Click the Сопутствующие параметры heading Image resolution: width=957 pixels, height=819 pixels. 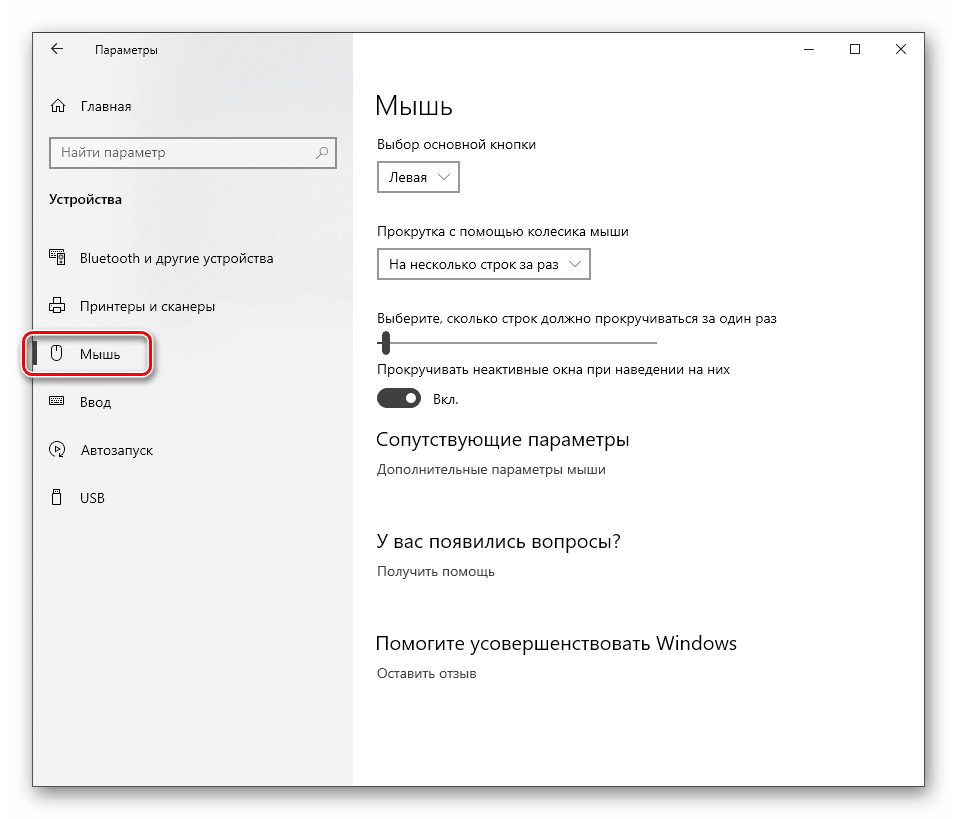coord(502,439)
